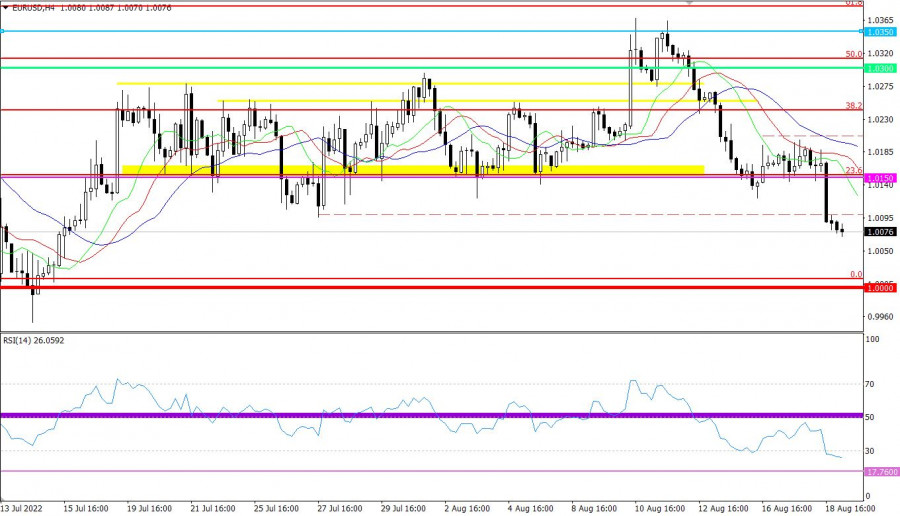Select the 50.0 Fibonacci level label
Image resolution: width=900 pixels, height=516 pixels.
pyautogui.click(x=853, y=54)
